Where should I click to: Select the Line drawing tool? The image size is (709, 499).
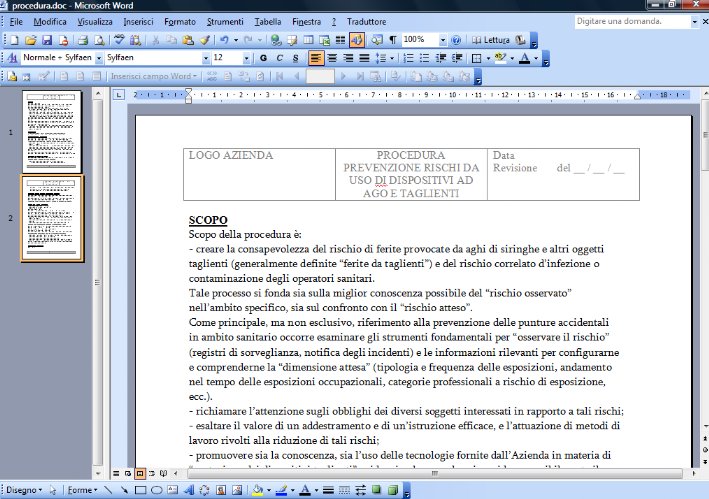click(108, 491)
